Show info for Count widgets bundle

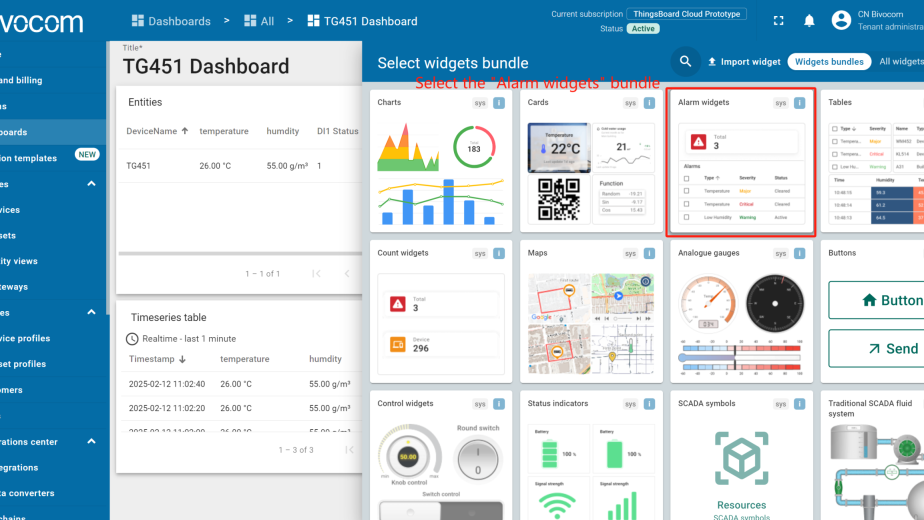click(x=499, y=254)
